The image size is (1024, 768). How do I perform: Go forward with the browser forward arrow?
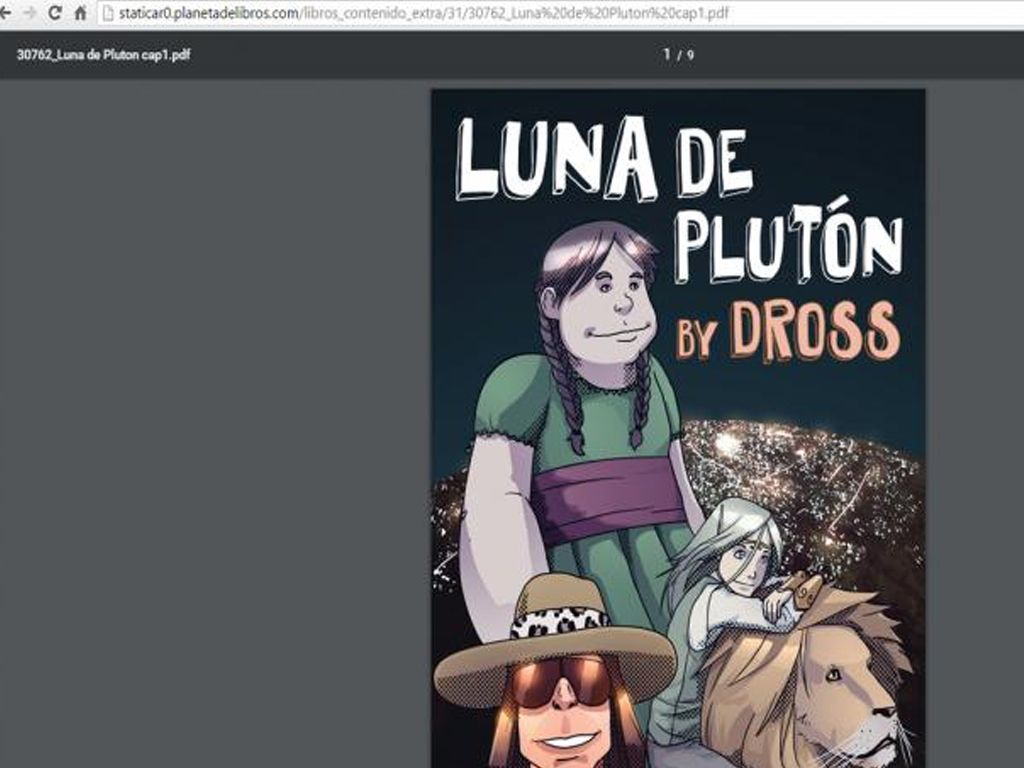pyautogui.click(x=30, y=12)
